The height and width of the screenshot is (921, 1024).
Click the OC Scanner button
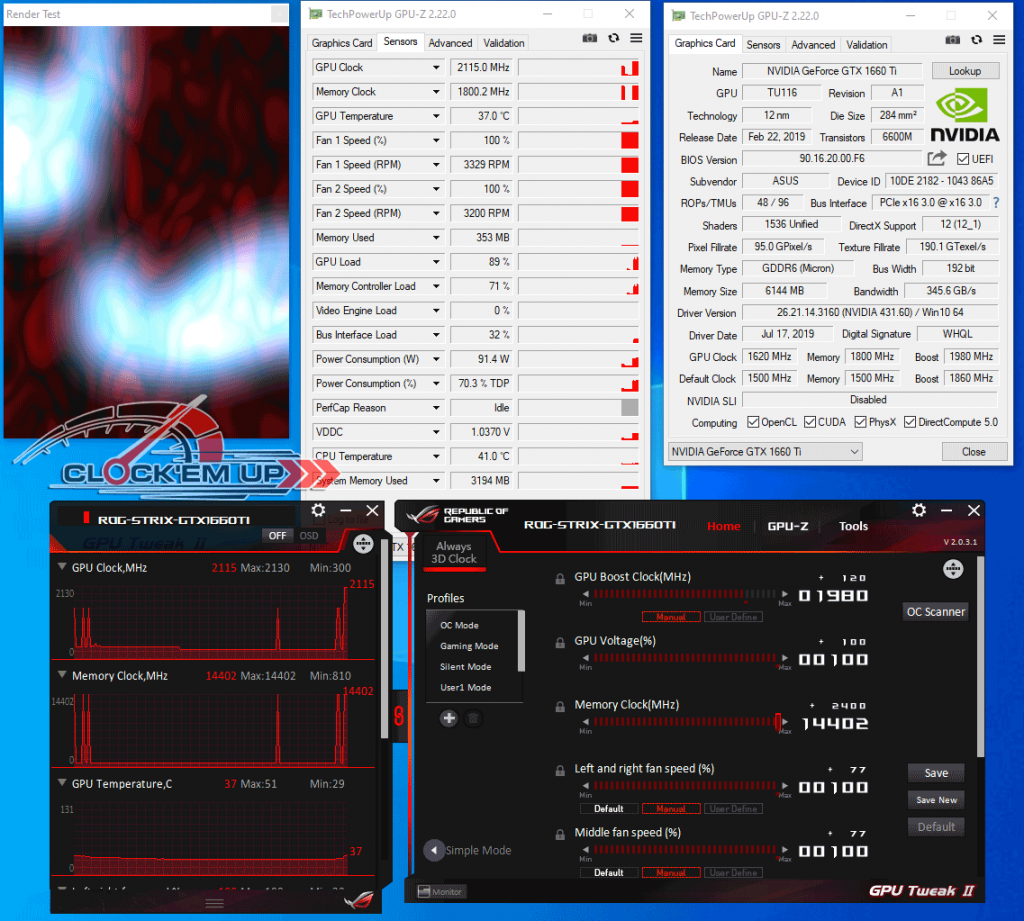(935, 612)
